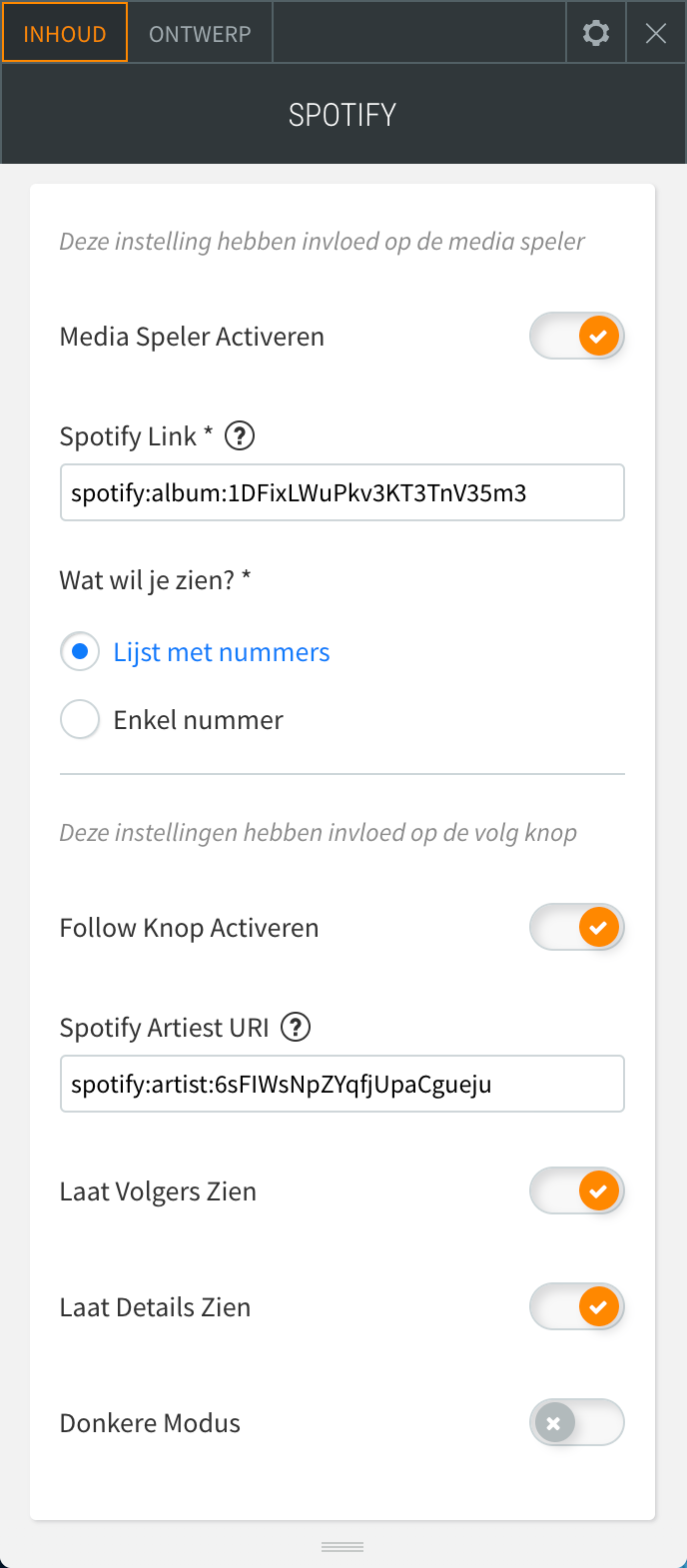
Task: Switch to the INHOUD tab
Action: pos(65,33)
